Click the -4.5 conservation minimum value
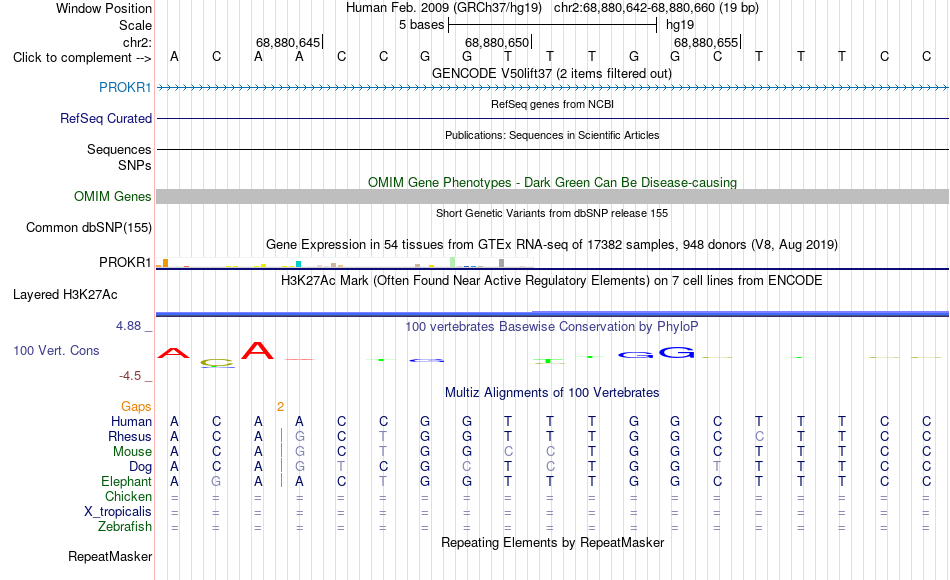The image size is (950, 580). coord(130,376)
